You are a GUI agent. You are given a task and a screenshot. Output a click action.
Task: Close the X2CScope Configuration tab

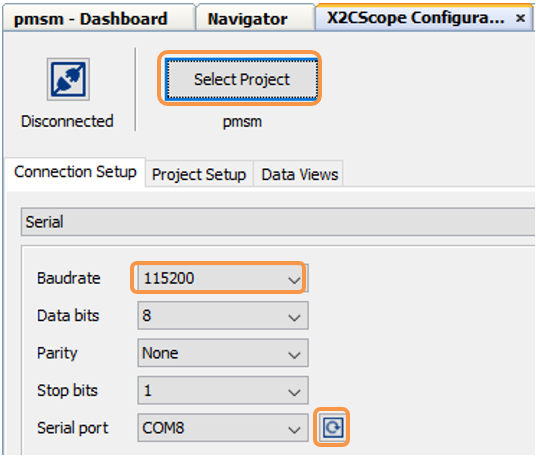[520, 18]
